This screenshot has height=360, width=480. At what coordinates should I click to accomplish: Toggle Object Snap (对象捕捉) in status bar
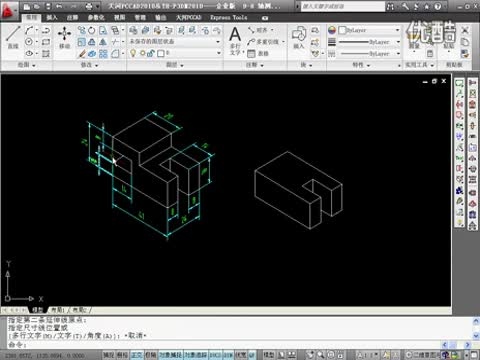(171, 355)
